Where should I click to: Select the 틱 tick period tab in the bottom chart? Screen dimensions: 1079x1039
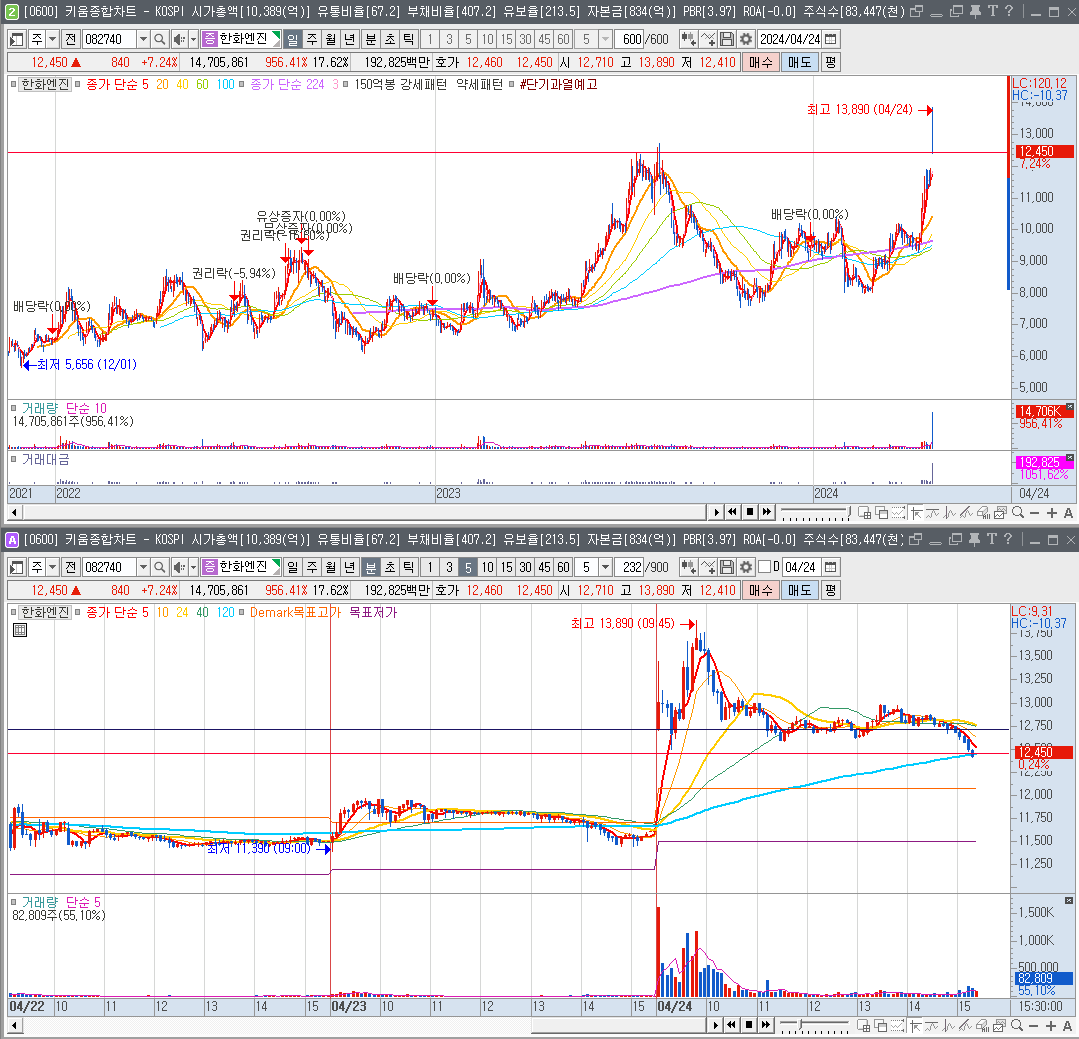[409, 567]
